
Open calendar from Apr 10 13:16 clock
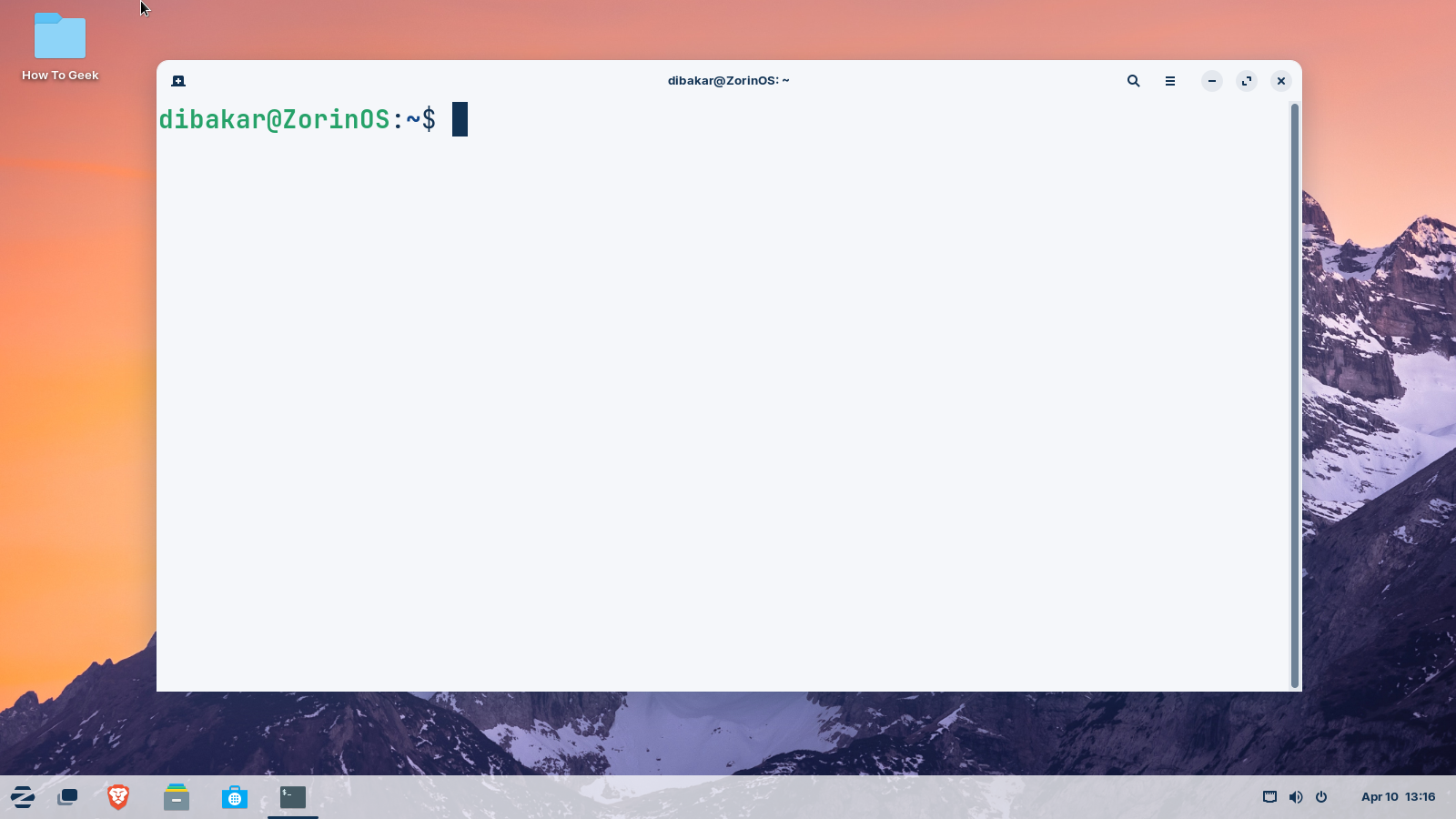tap(1398, 797)
